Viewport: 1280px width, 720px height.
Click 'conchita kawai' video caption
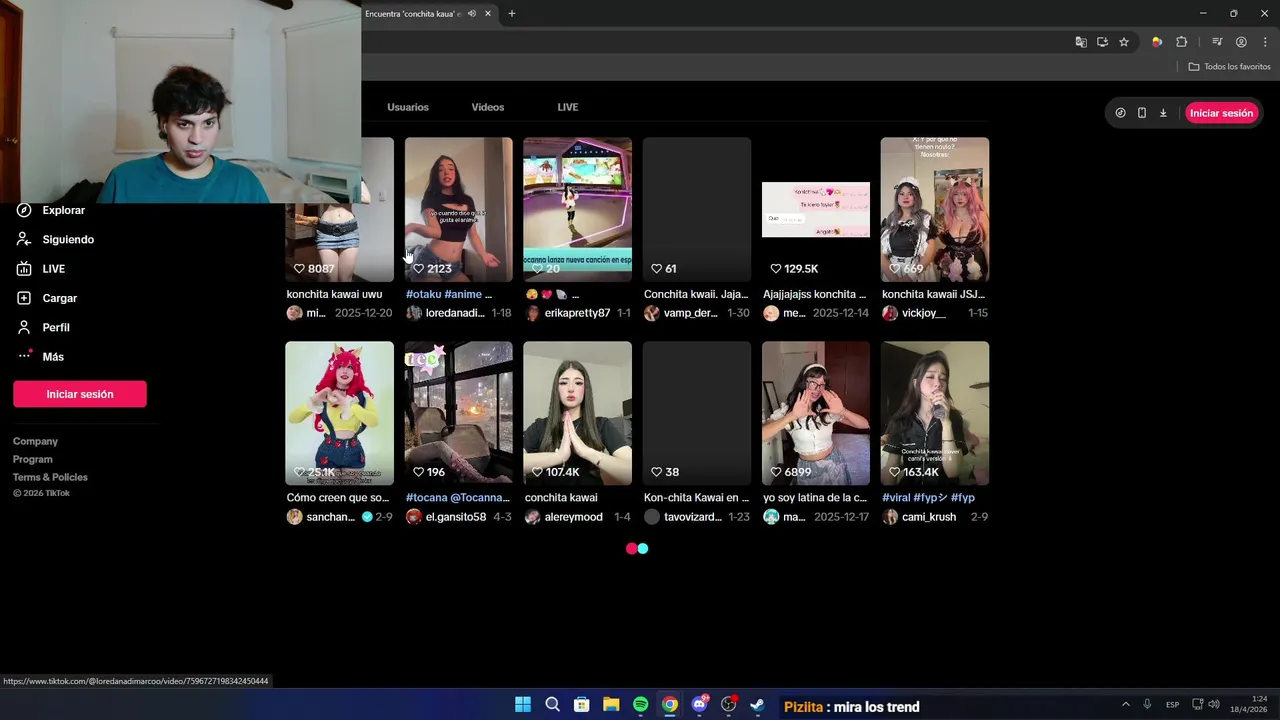pyautogui.click(x=561, y=498)
